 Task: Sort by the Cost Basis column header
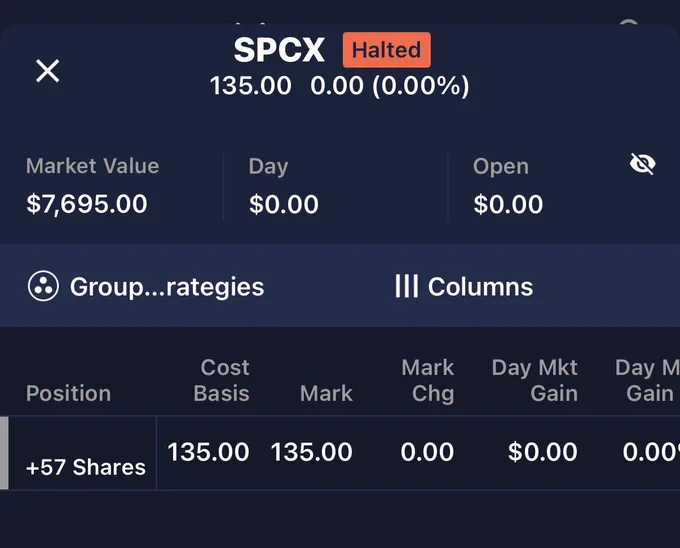click(222, 380)
